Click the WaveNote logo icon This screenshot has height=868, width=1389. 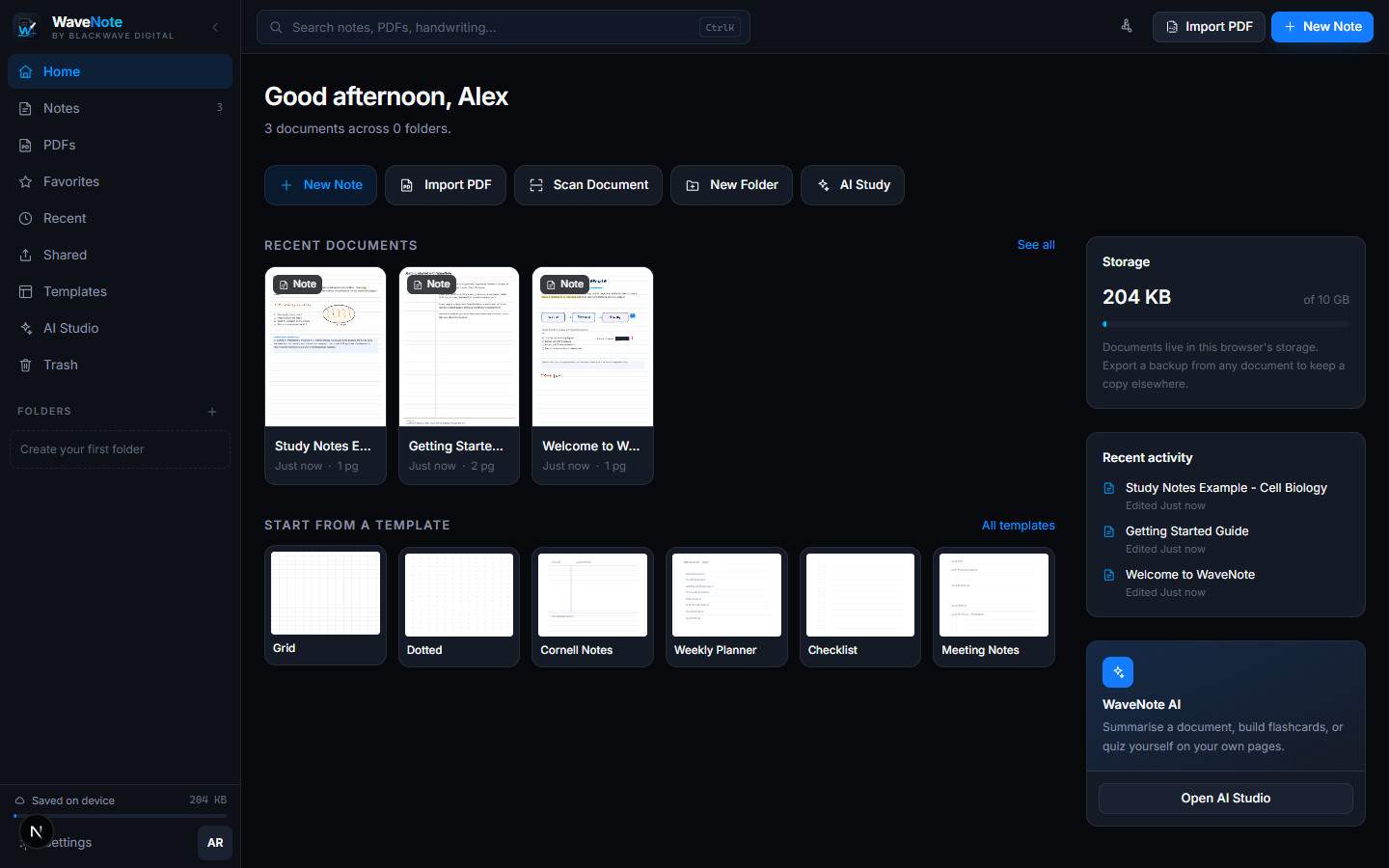coord(27,27)
